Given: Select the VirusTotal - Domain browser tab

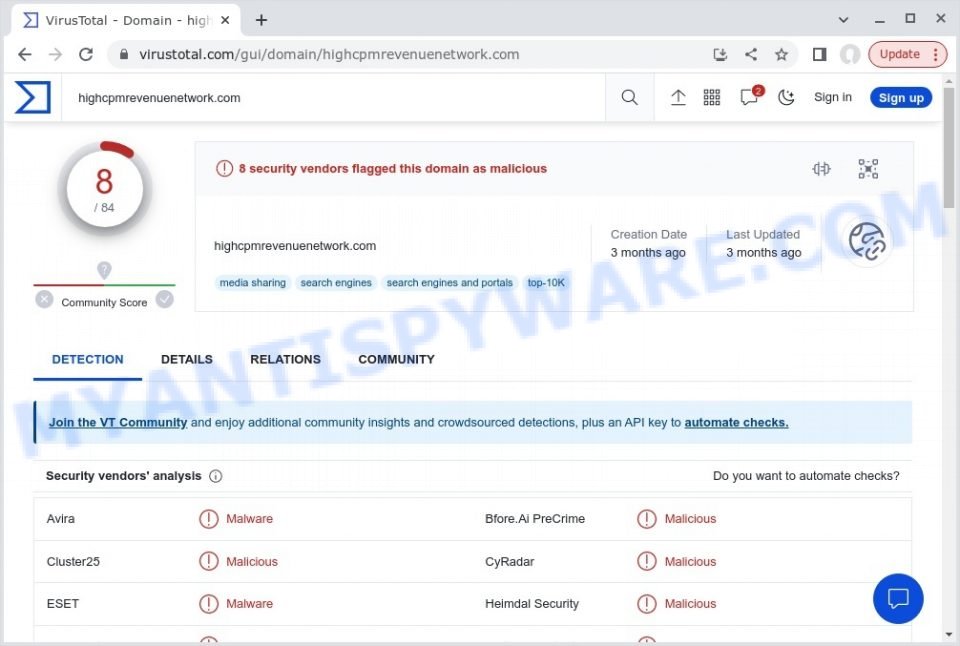Looking at the screenshot, I should coord(127,20).
